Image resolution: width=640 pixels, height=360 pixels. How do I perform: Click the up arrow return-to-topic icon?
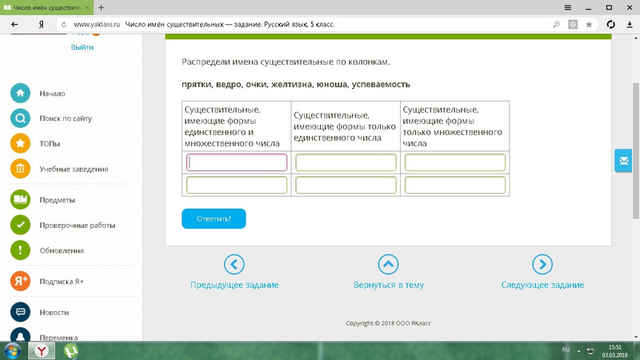[388, 264]
